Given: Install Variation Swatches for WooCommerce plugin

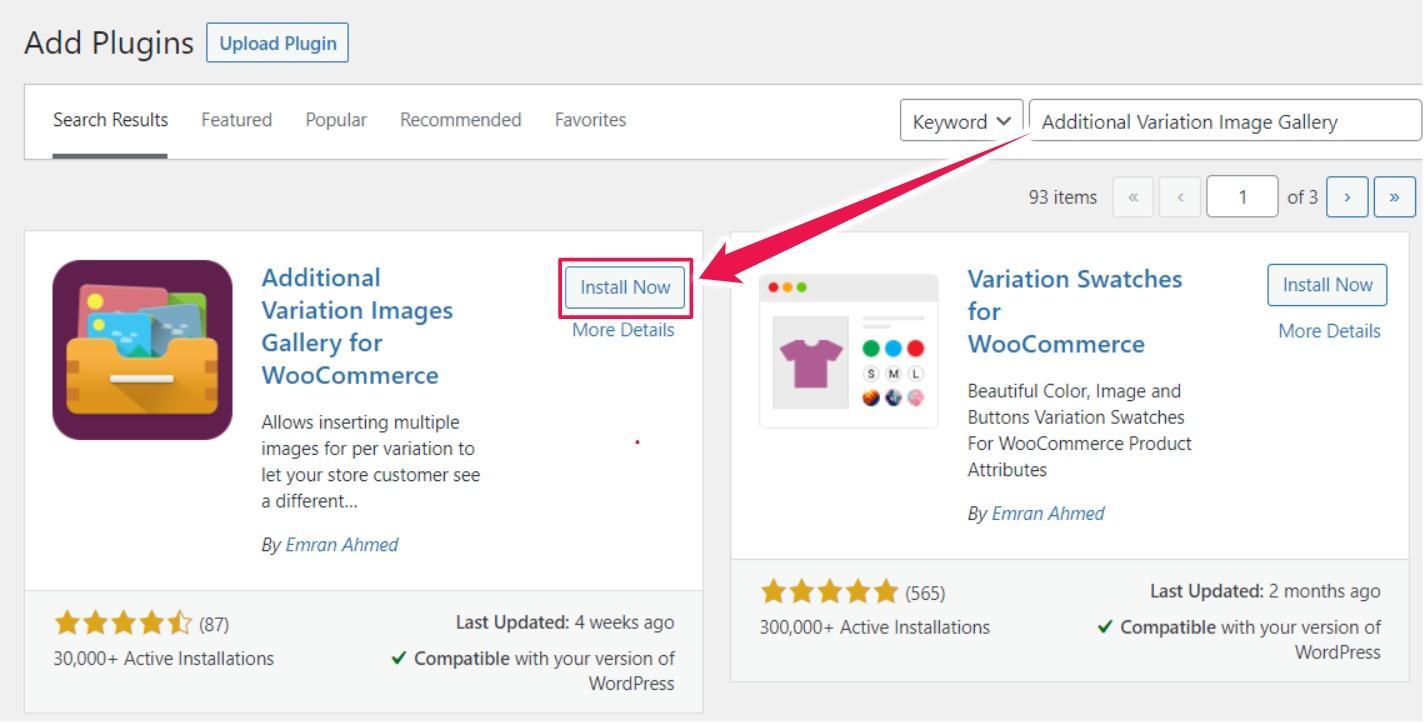Looking at the screenshot, I should [x=1327, y=285].
